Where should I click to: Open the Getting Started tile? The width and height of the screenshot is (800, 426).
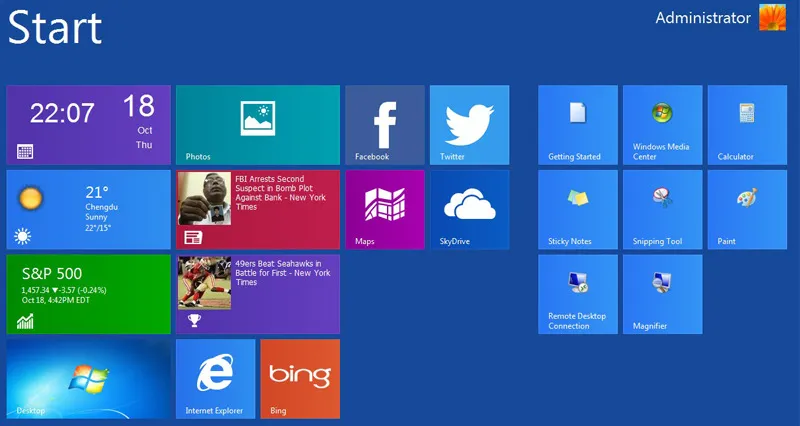tap(577, 124)
